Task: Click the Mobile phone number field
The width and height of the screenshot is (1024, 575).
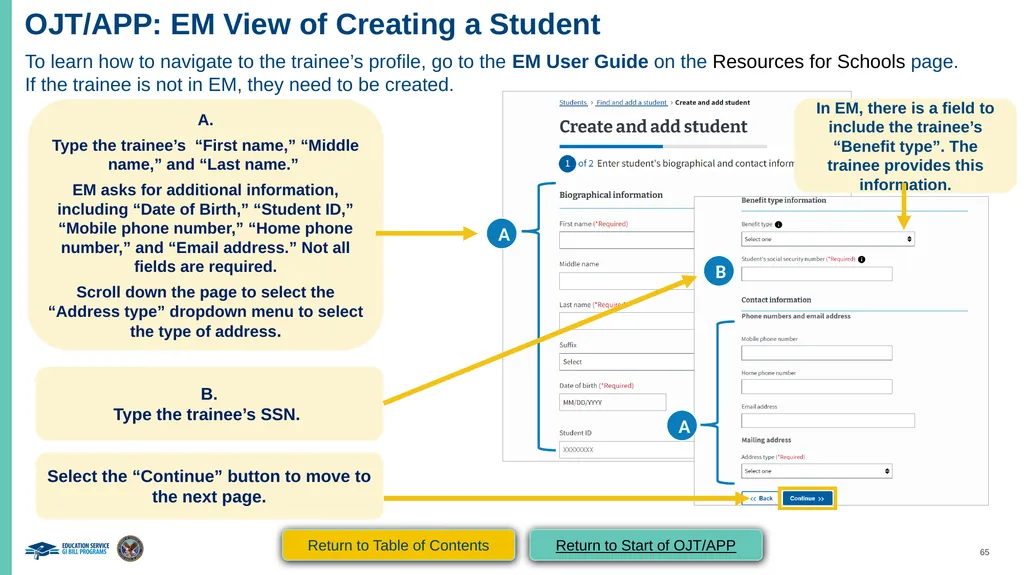Action: tap(816, 353)
